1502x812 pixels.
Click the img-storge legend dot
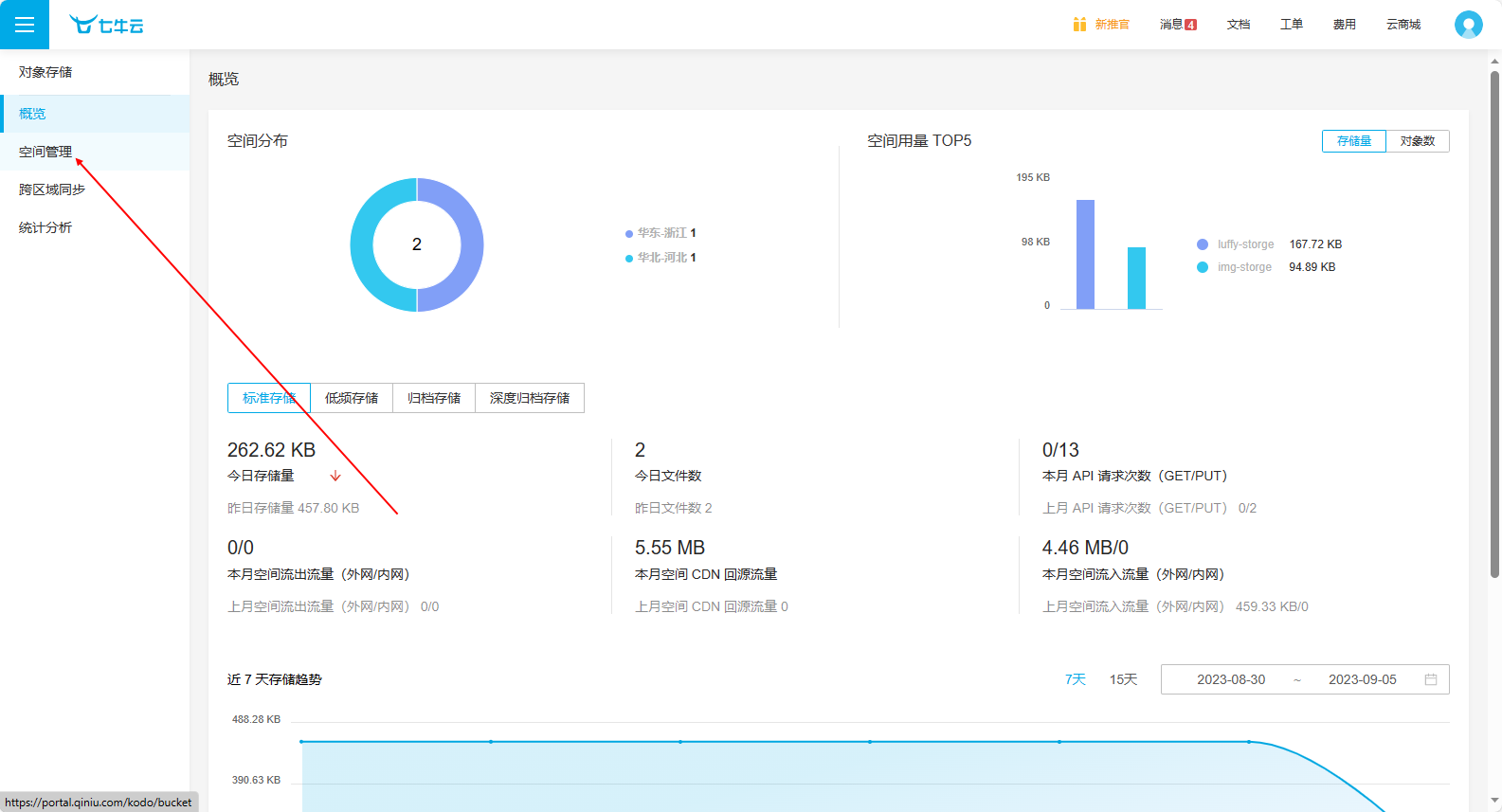1203,267
